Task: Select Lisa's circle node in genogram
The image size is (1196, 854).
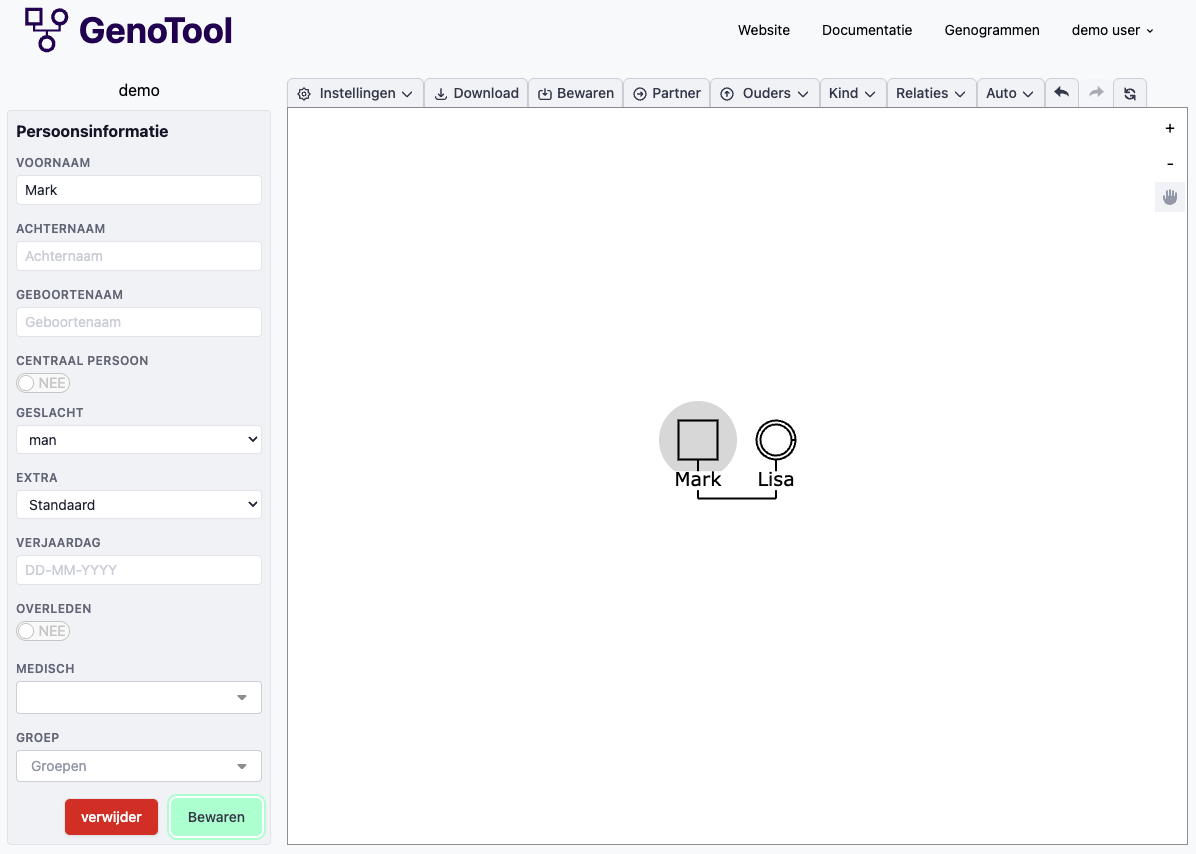Action: click(776, 439)
